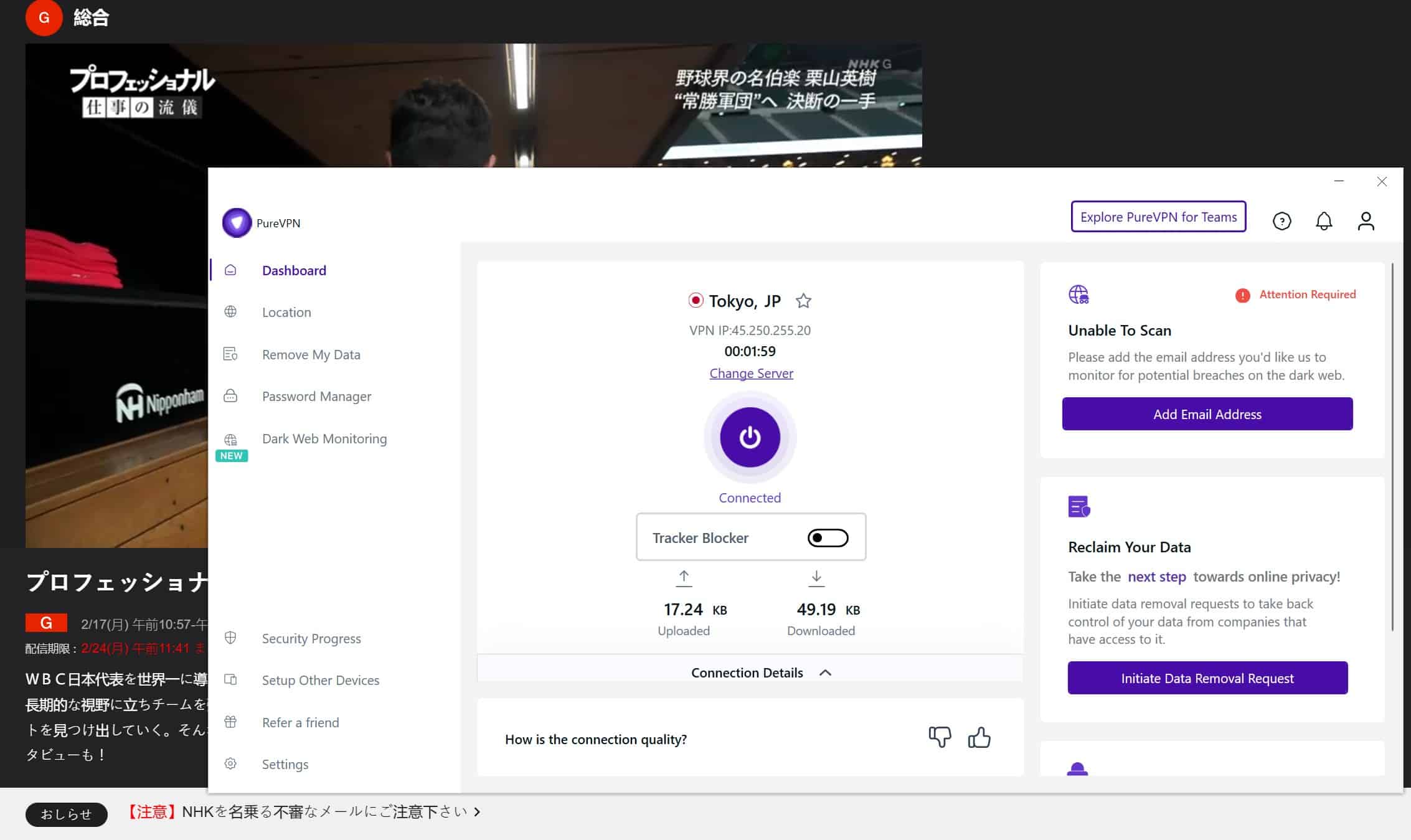Open Setup Other Devices in the sidebar

click(321, 680)
